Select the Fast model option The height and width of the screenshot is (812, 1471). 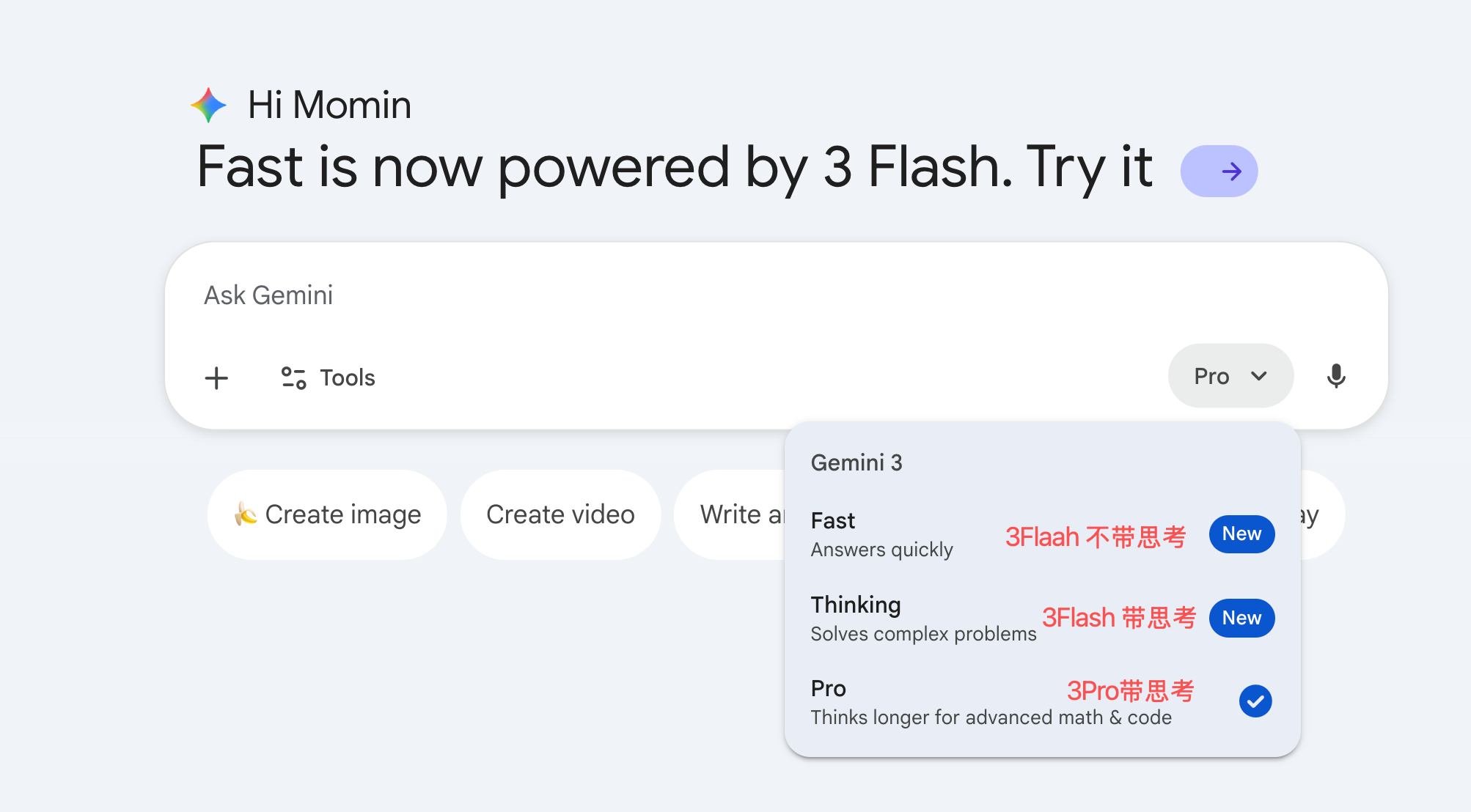(x=882, y=534)
